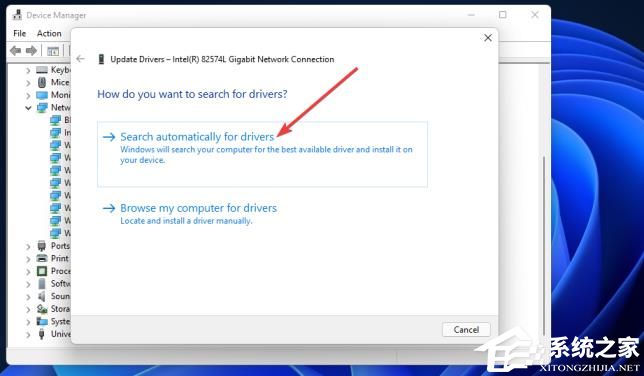Select the Software devices icon

[x=42, y=284]
